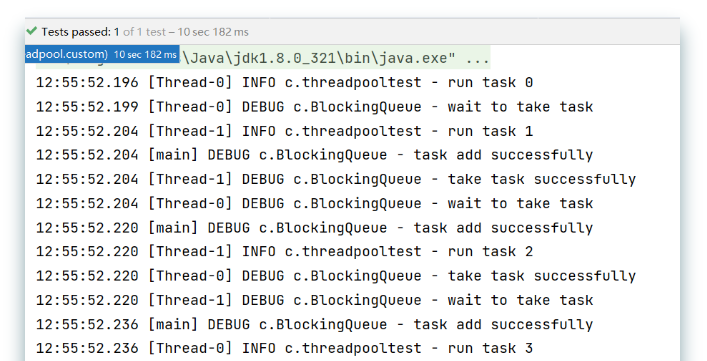Click the '10 sec 182 ms' duration in header
707x361 pixels.
[213, 32]
